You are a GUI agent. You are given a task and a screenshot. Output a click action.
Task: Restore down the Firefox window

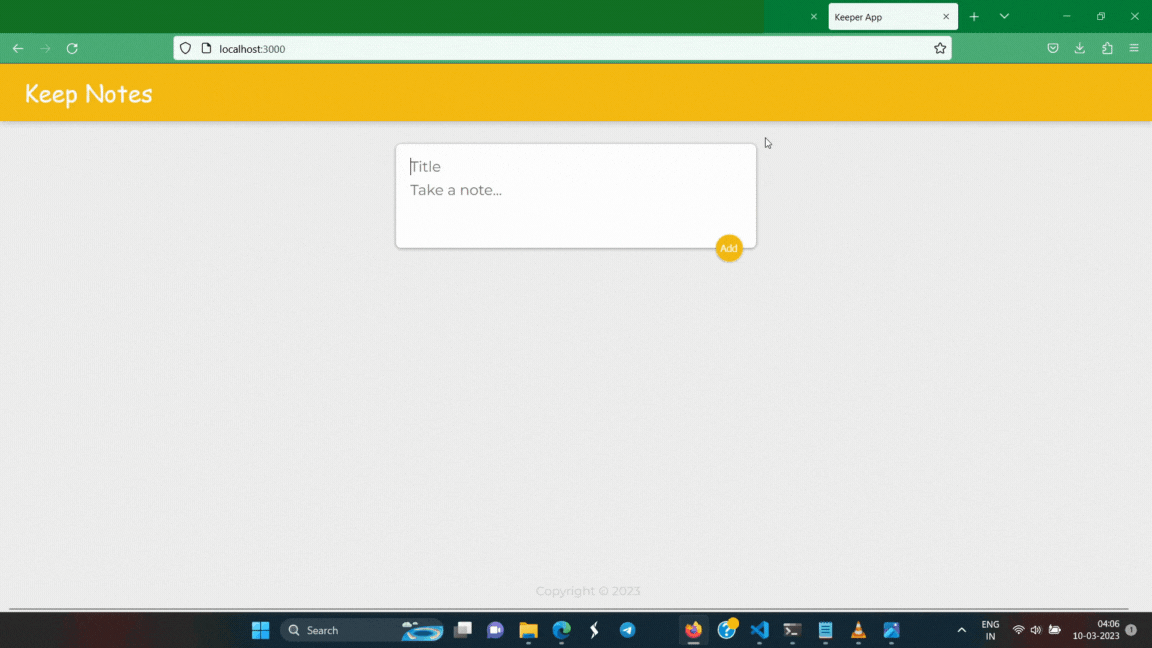(1101, 16)
